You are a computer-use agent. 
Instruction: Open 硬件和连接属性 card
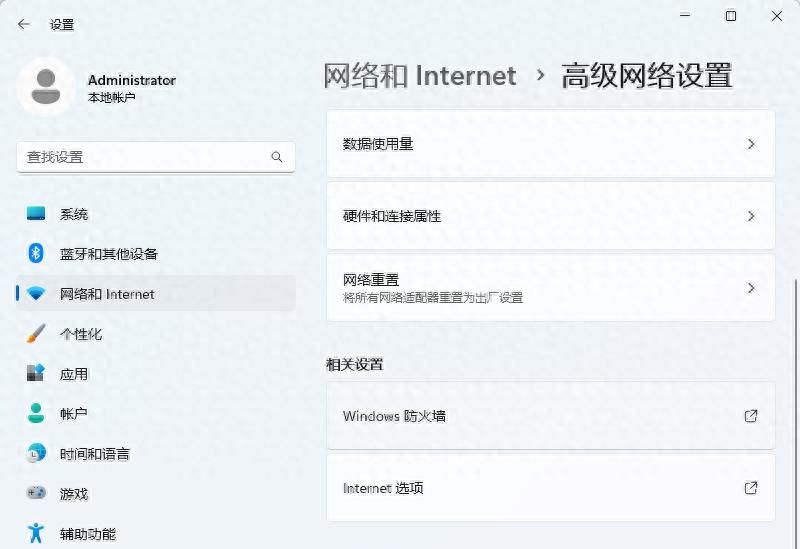[x=551, y=216]
